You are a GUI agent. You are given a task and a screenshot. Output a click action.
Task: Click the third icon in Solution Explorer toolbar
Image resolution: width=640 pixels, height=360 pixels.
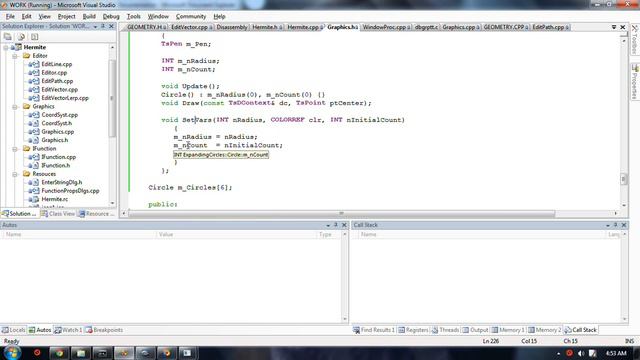(x=35, y=37)
